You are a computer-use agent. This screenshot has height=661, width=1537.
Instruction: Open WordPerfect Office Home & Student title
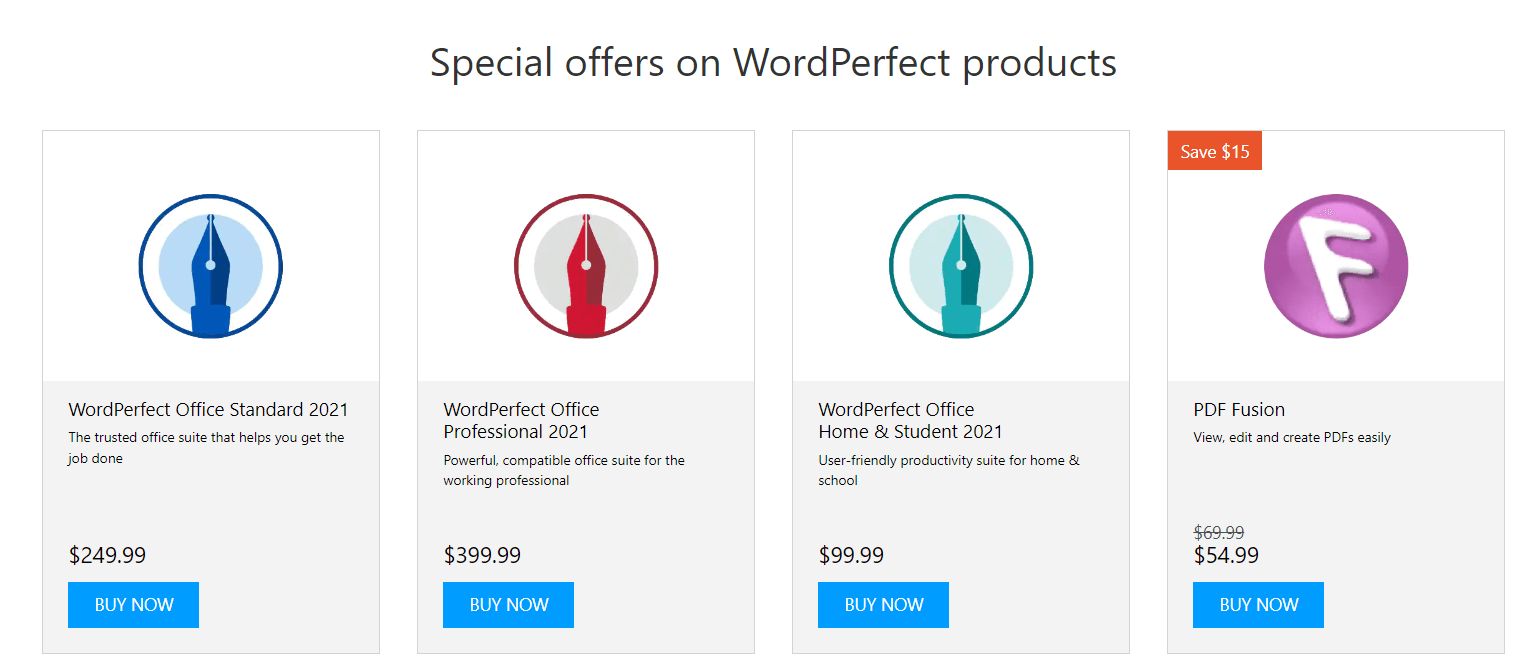point(910,420)
